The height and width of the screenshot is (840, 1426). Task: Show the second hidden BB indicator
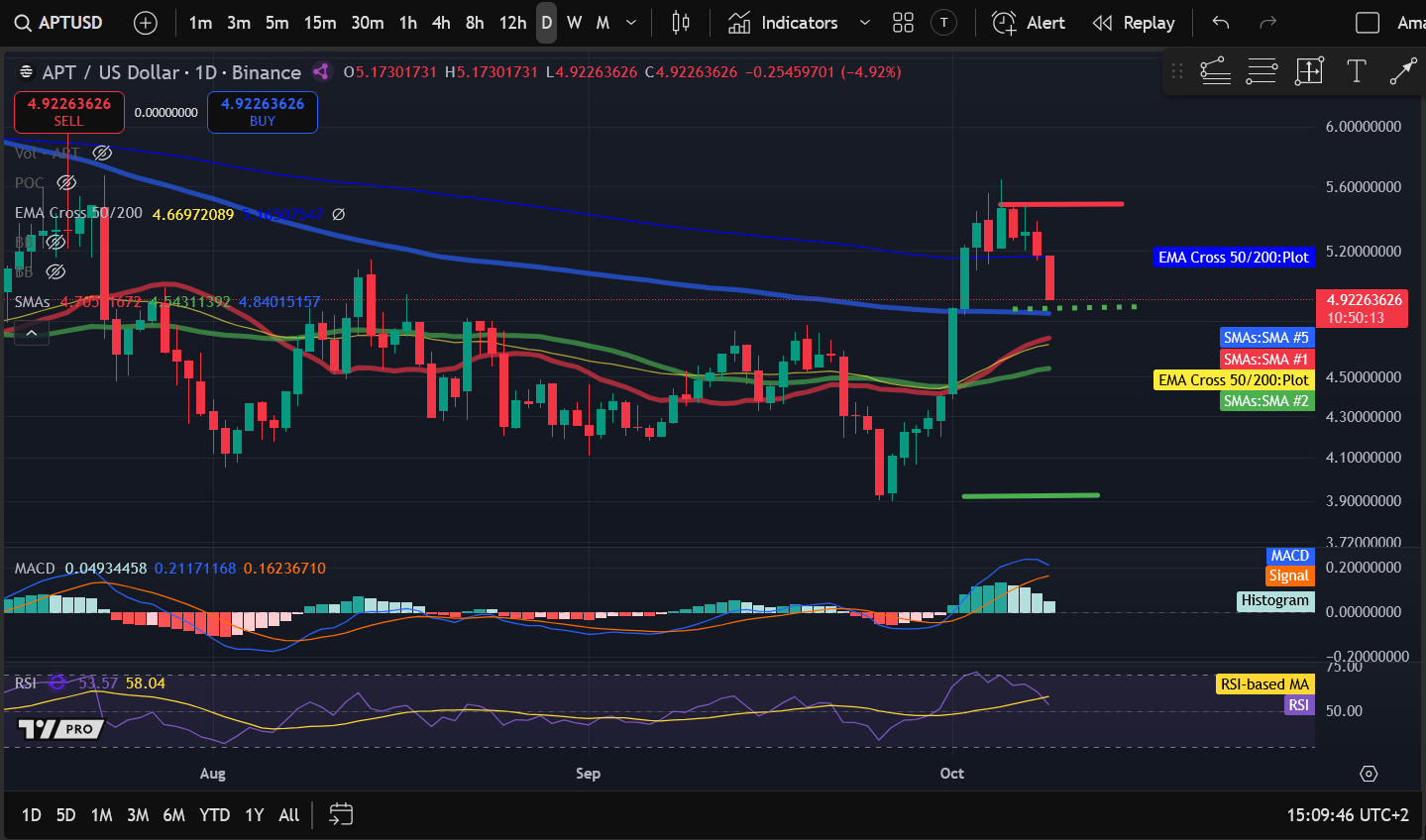click(56, 271)
